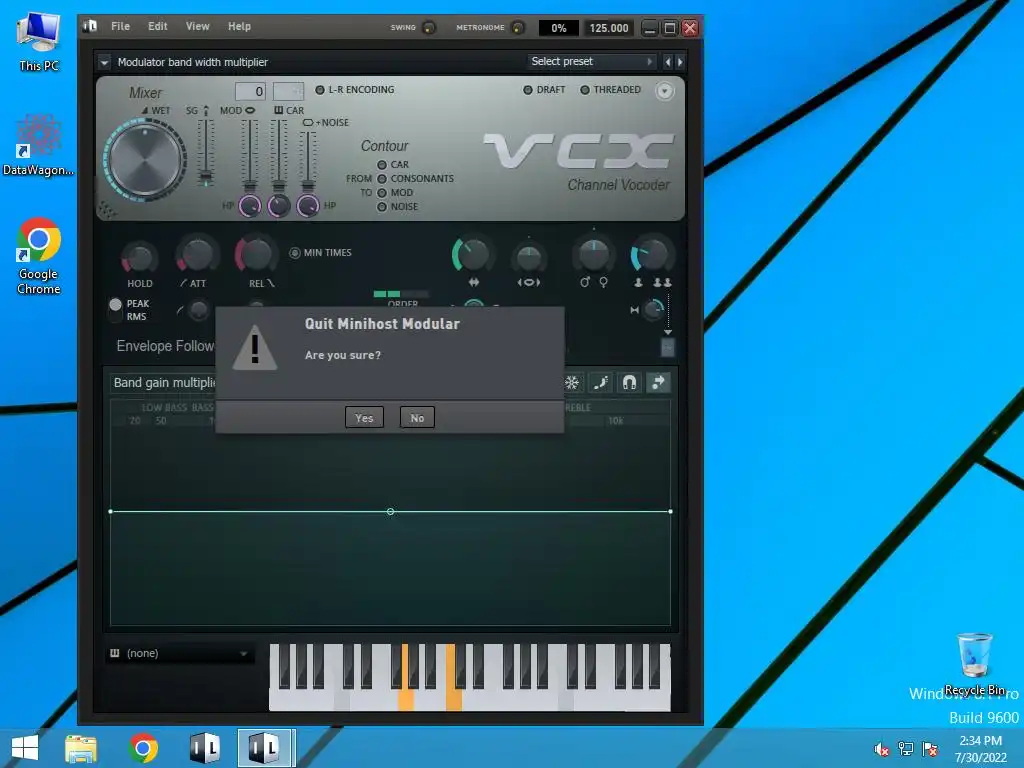Open the View menu
Viewport: 1024px width, 768px height.
pyautogui.click(x=197, y=26)
